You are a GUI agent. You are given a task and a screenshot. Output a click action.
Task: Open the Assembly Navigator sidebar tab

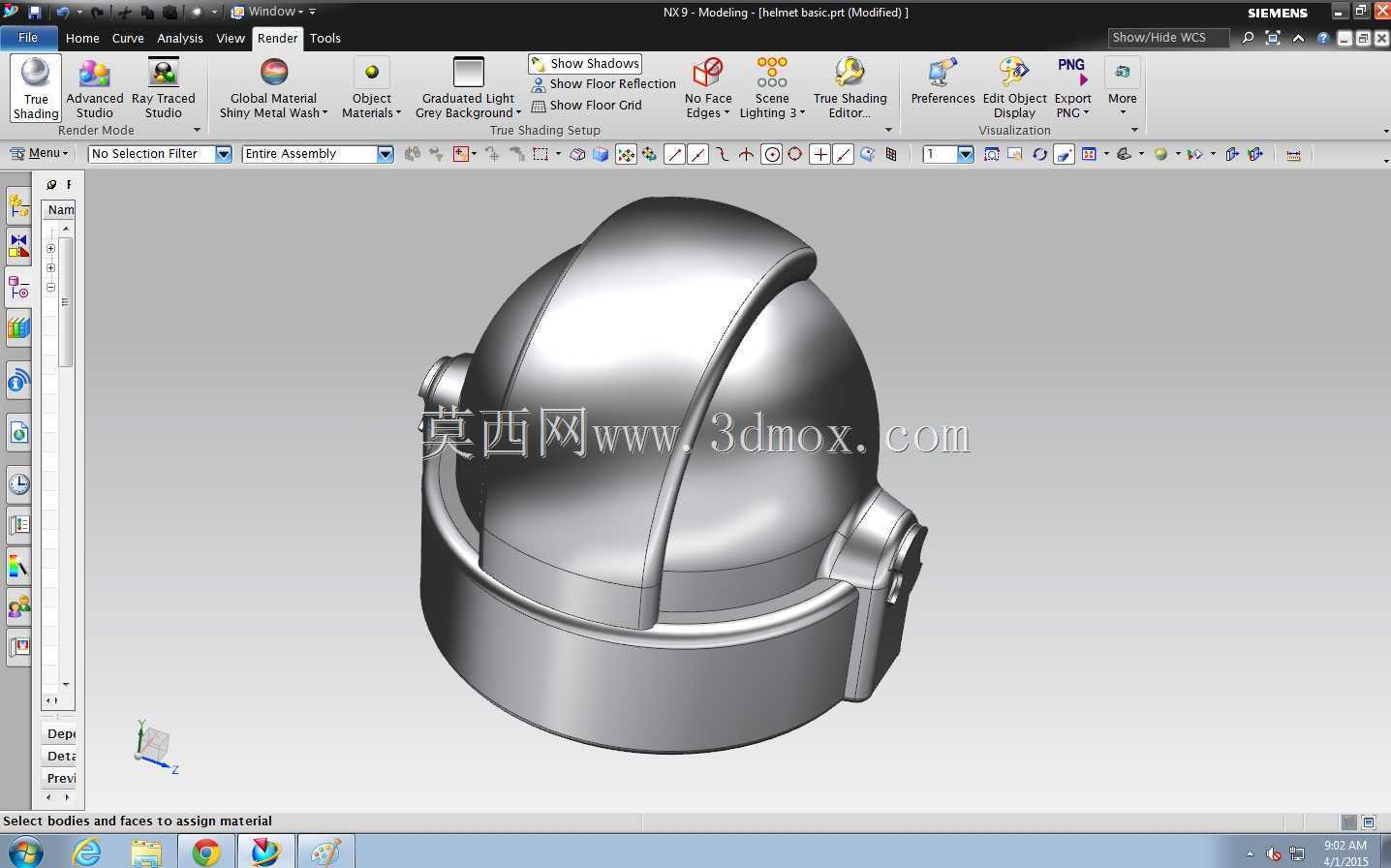(18, 205)
